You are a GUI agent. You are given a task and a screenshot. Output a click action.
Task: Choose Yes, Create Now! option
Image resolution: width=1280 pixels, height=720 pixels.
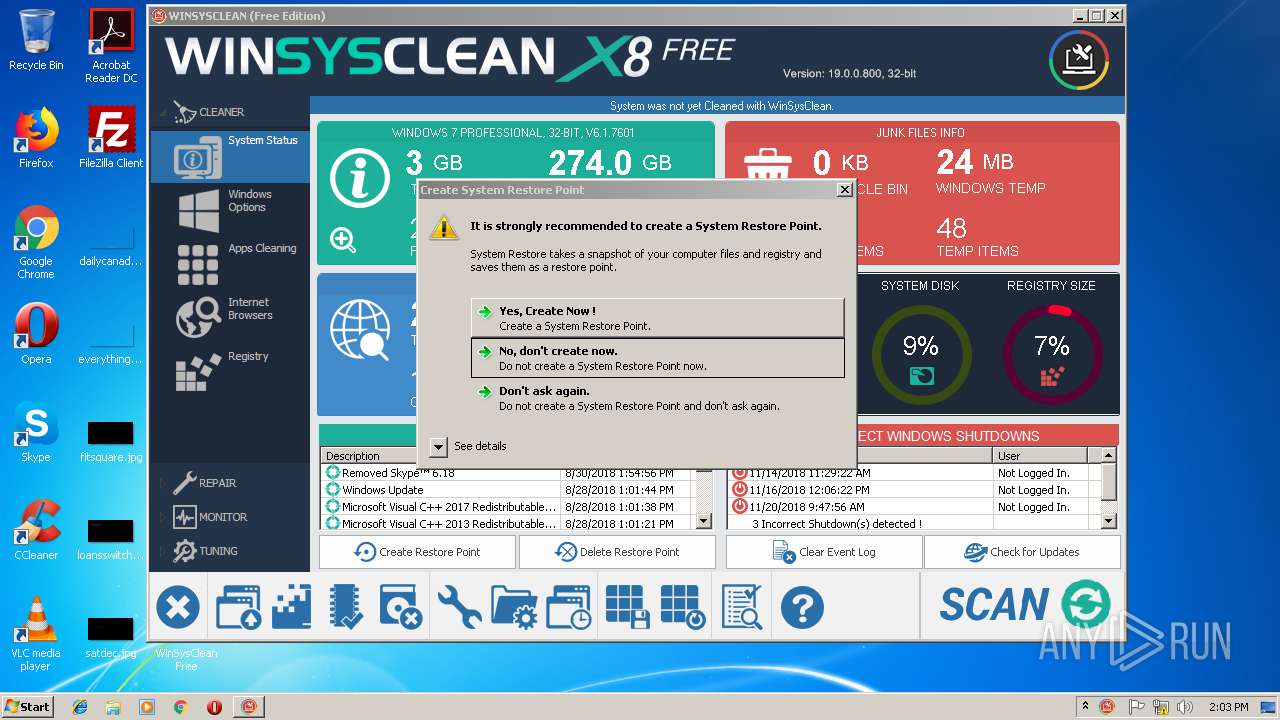point(657,318)
